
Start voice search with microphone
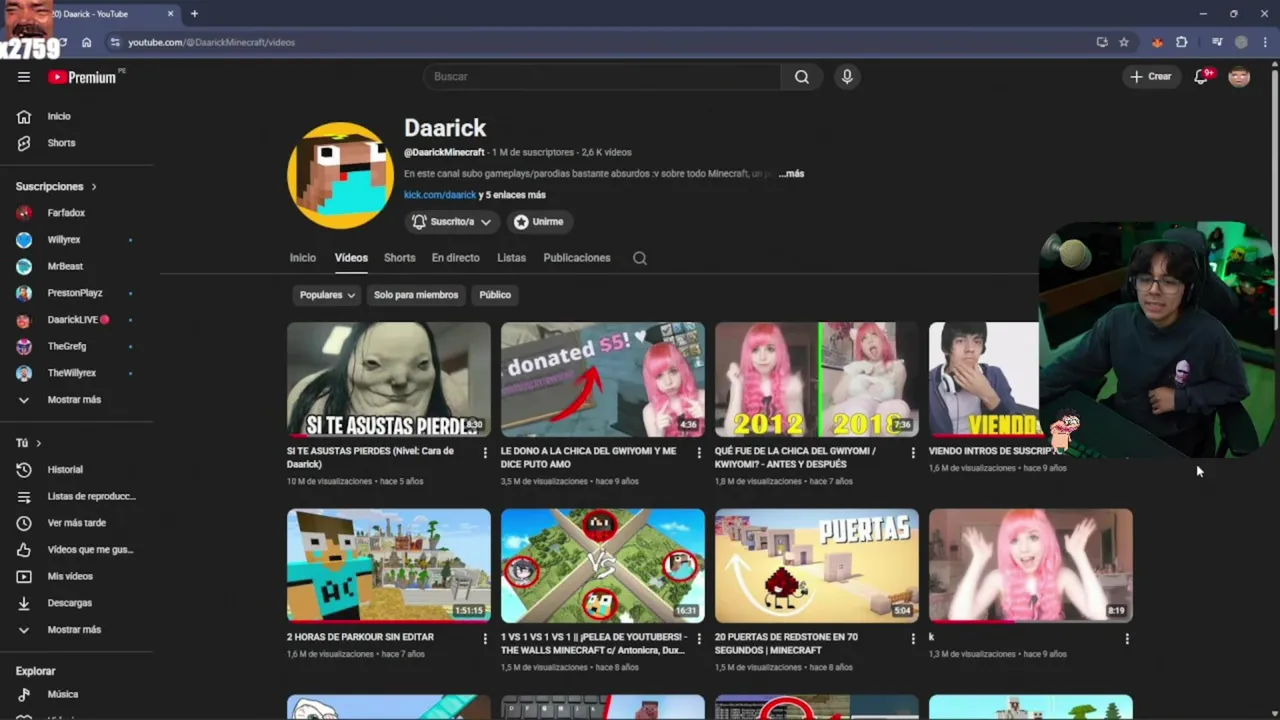click(x=847, y=77)
